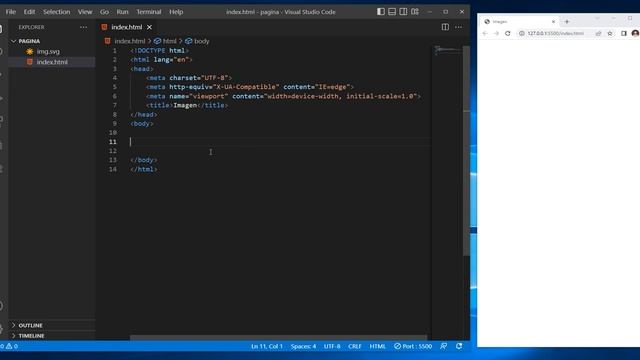Click Chrome back arrow

(484, 33)
